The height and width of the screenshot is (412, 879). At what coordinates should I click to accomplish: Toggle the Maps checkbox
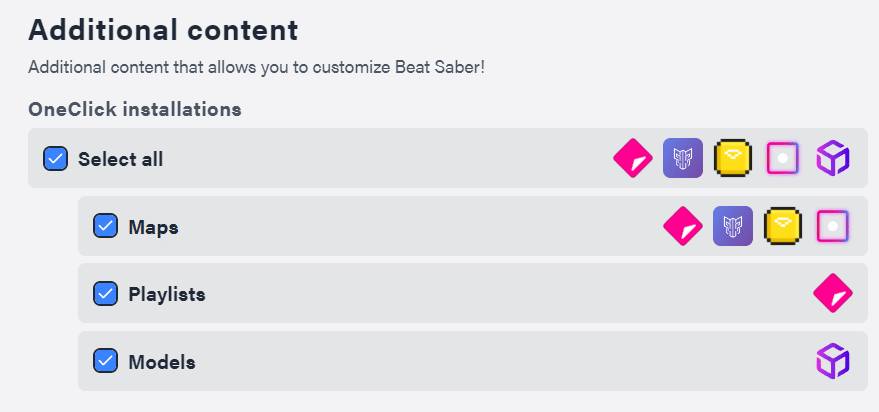pyautogui.click(x=106, y=226)
